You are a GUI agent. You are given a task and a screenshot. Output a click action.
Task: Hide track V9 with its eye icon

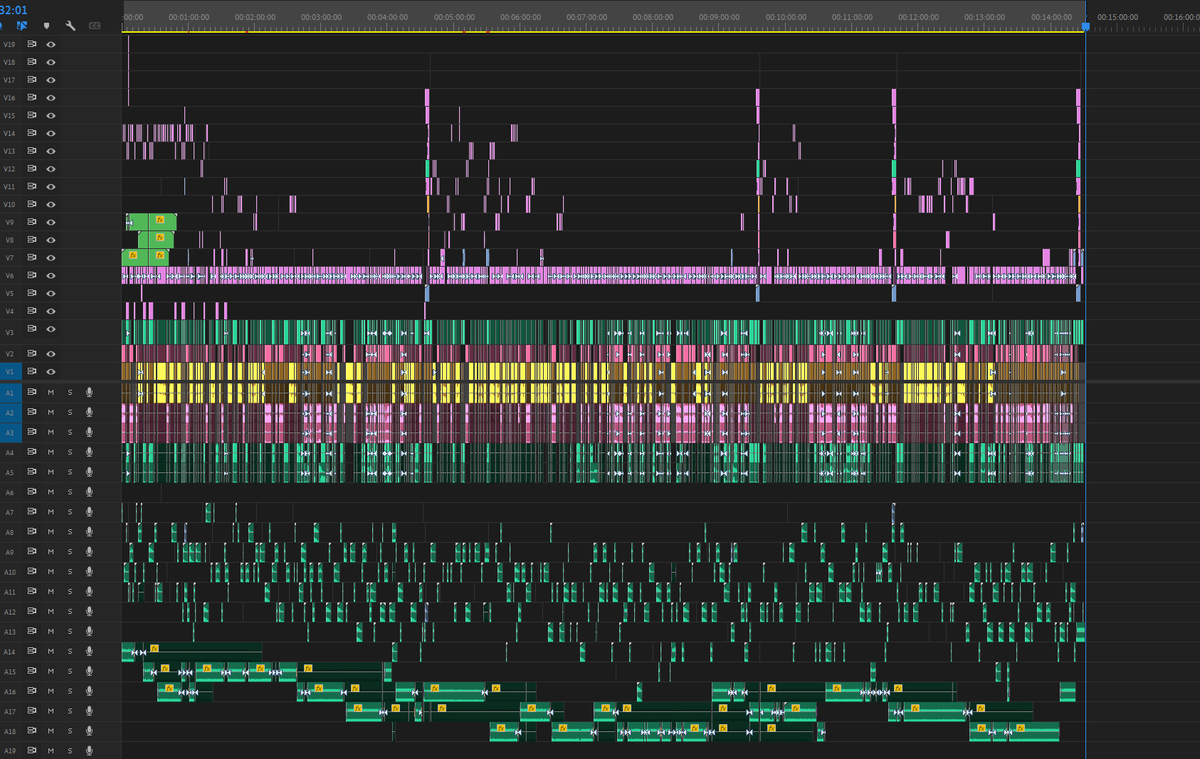(51, 222)
